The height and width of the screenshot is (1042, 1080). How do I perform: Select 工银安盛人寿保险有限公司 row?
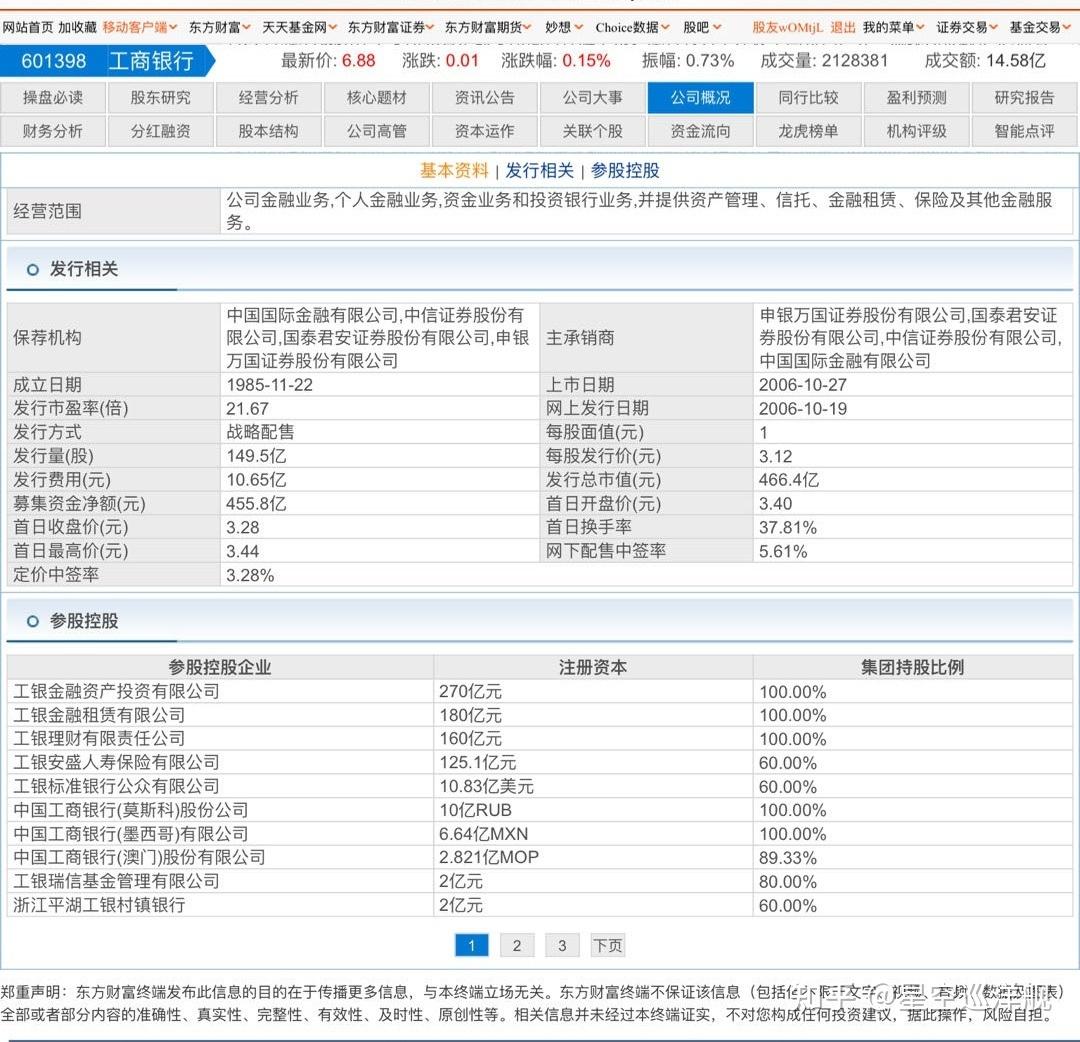pos(539,762)
